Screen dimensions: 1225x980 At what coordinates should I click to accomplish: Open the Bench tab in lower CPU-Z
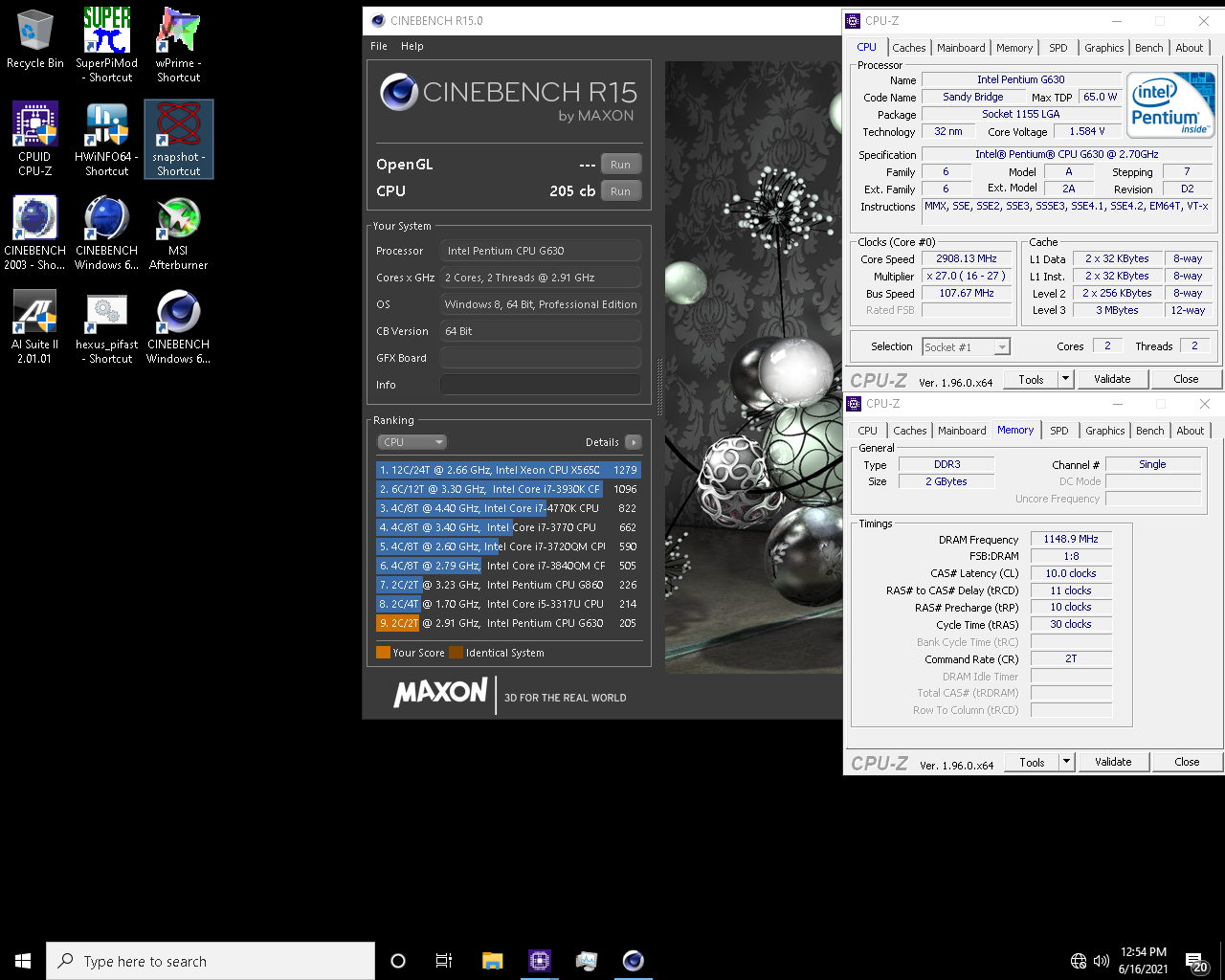[x=1150, y=431]
